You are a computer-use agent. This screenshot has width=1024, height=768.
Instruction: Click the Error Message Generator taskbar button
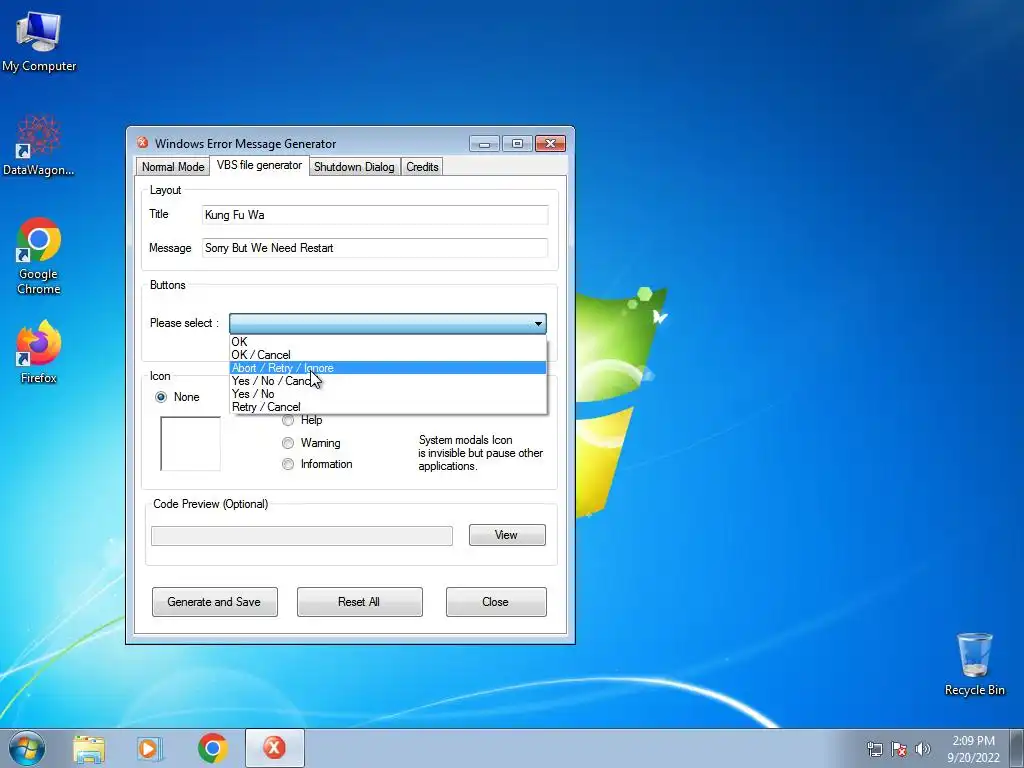tap(274, 748)
